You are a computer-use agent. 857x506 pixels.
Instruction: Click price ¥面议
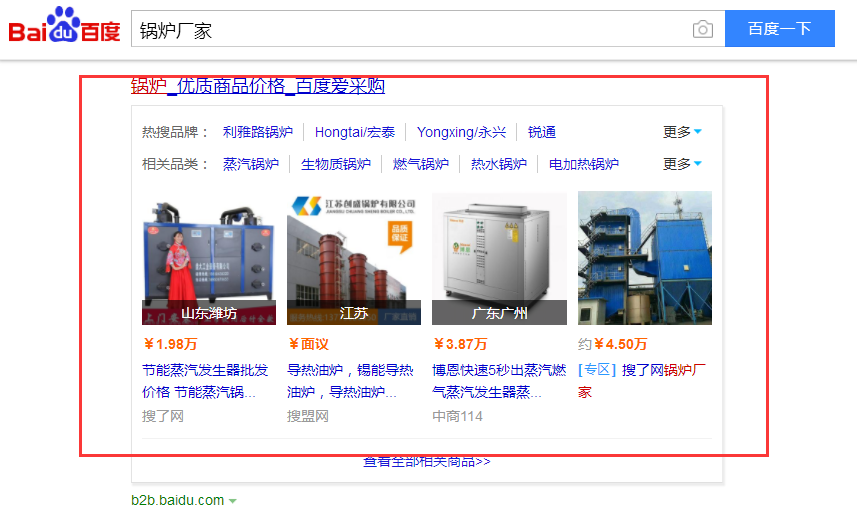pyautogui.click(x=308, y=344)
